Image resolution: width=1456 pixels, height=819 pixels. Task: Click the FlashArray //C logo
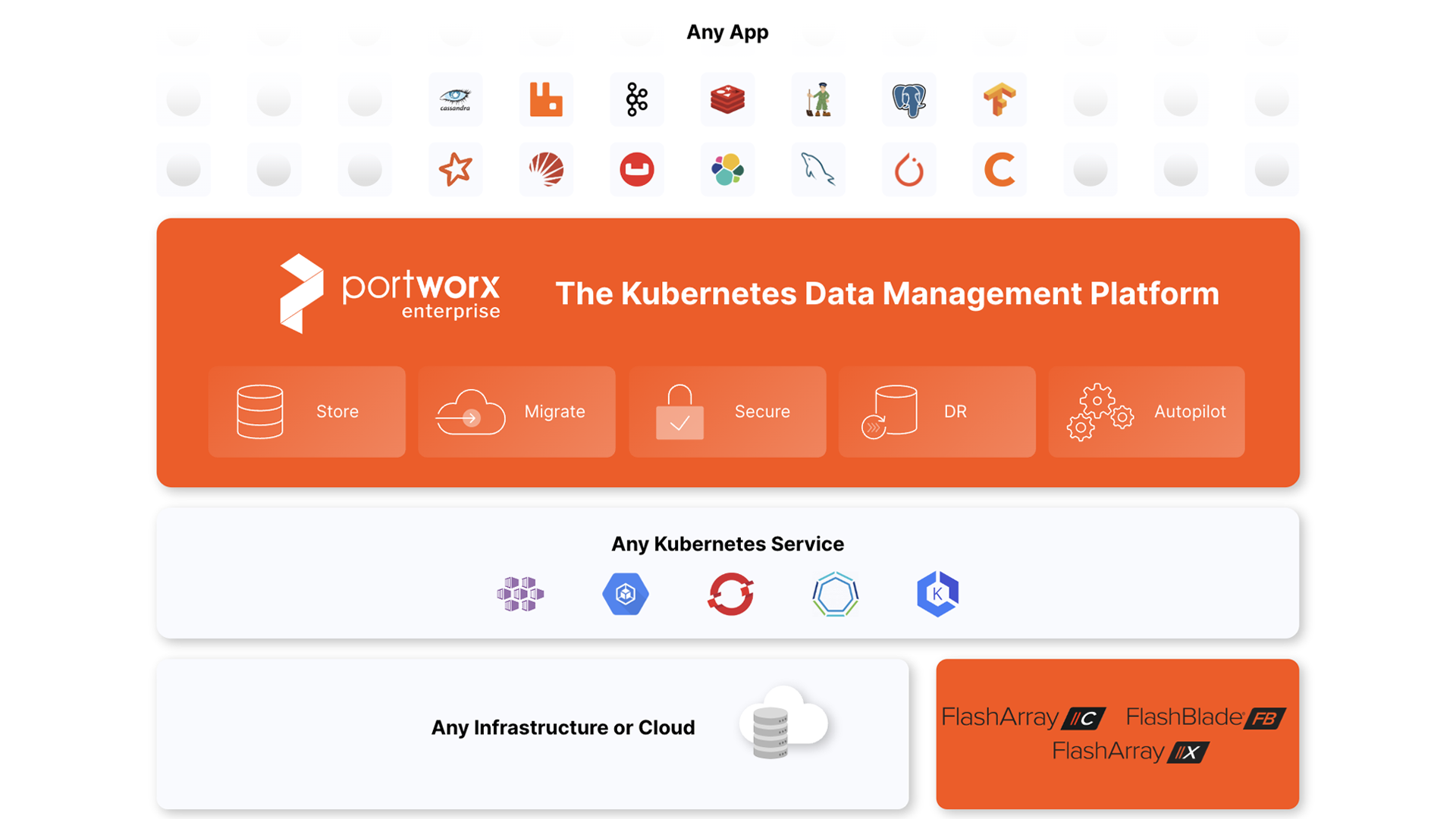1023,717
